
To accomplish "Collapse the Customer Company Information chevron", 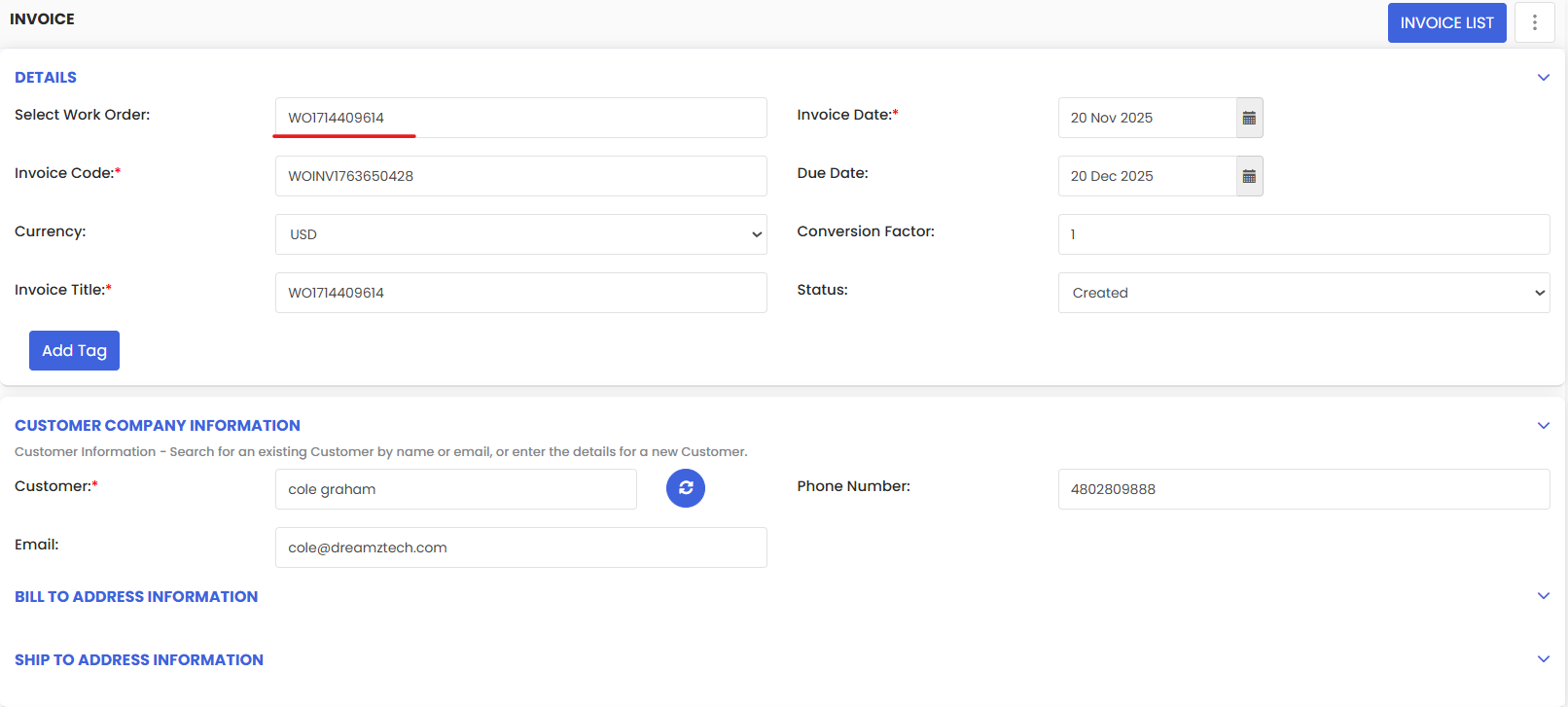I will 1544,426.
